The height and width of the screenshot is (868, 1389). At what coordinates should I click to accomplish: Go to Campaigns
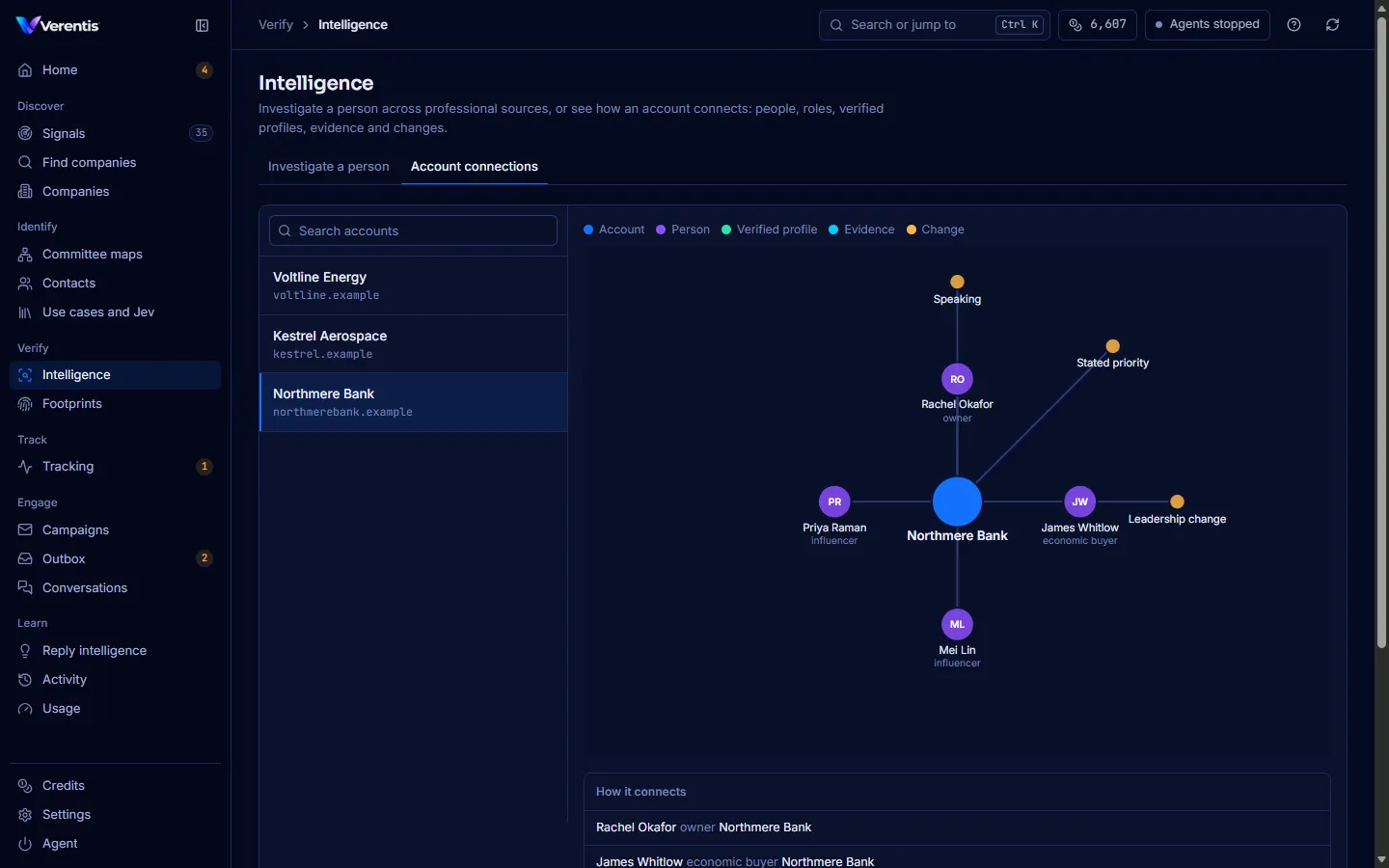pyautogui.click(x=115, y=529)
